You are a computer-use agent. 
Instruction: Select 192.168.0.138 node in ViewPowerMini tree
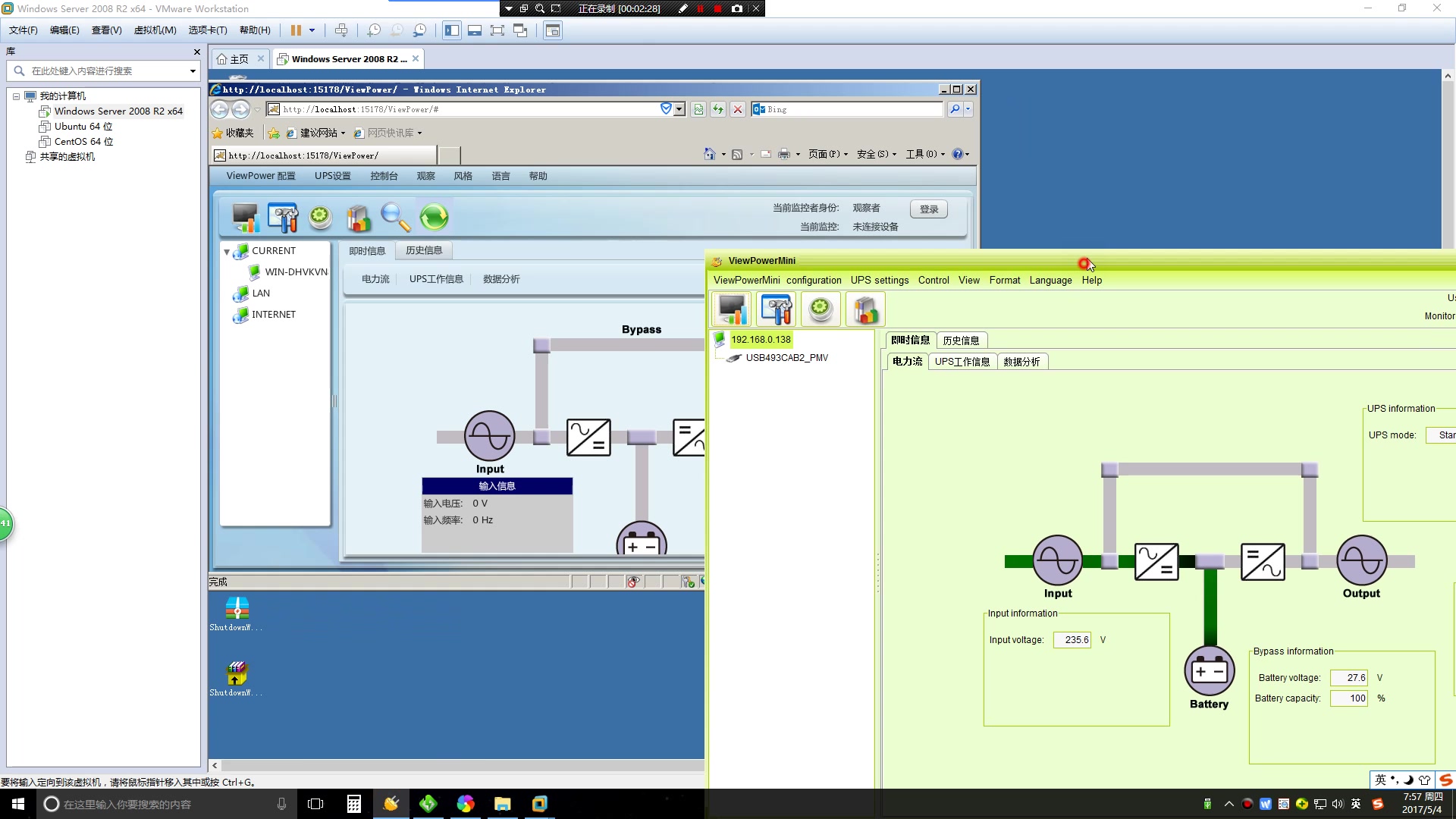(x=761, y=340)
